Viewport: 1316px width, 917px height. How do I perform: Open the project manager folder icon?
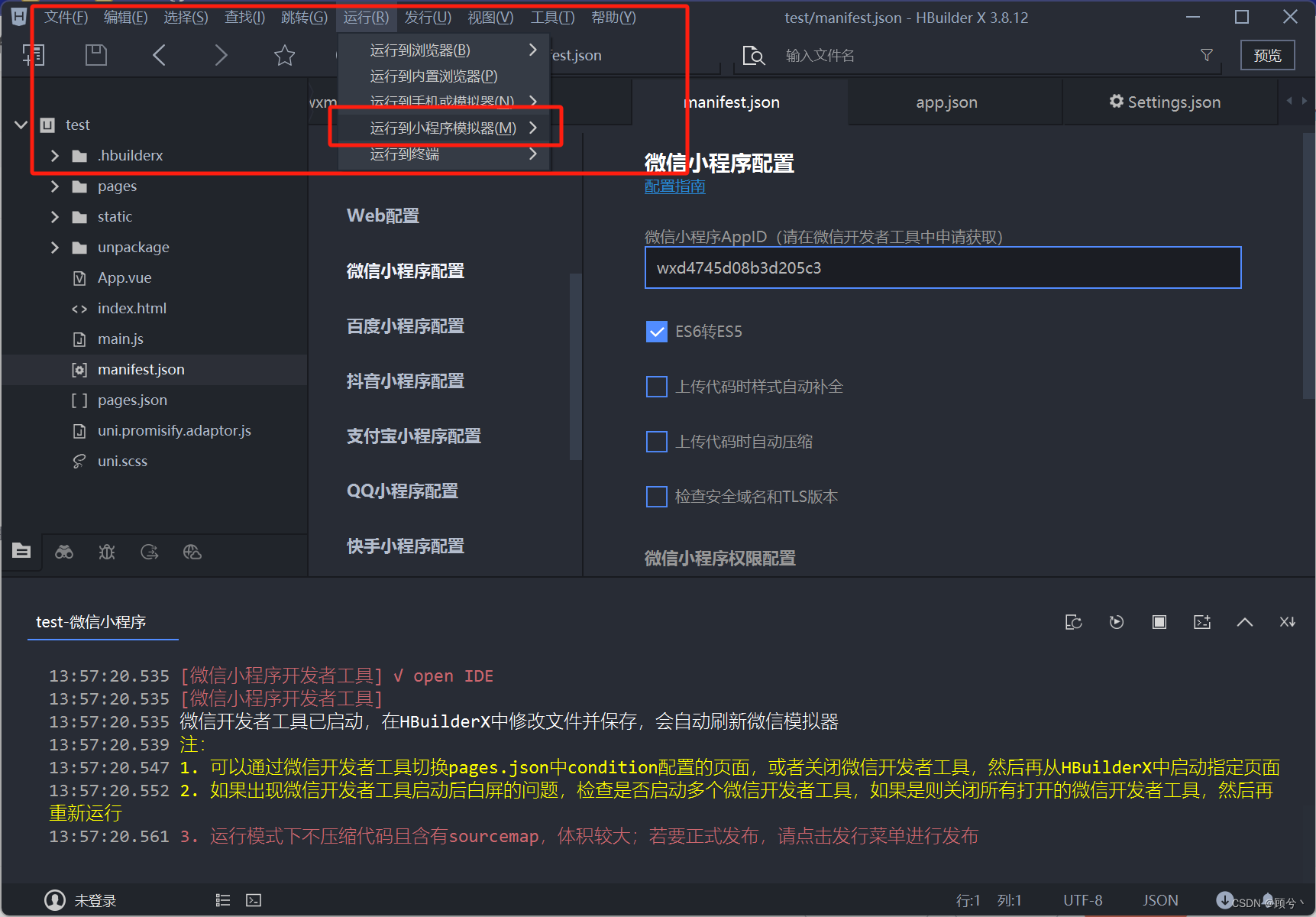21,551
